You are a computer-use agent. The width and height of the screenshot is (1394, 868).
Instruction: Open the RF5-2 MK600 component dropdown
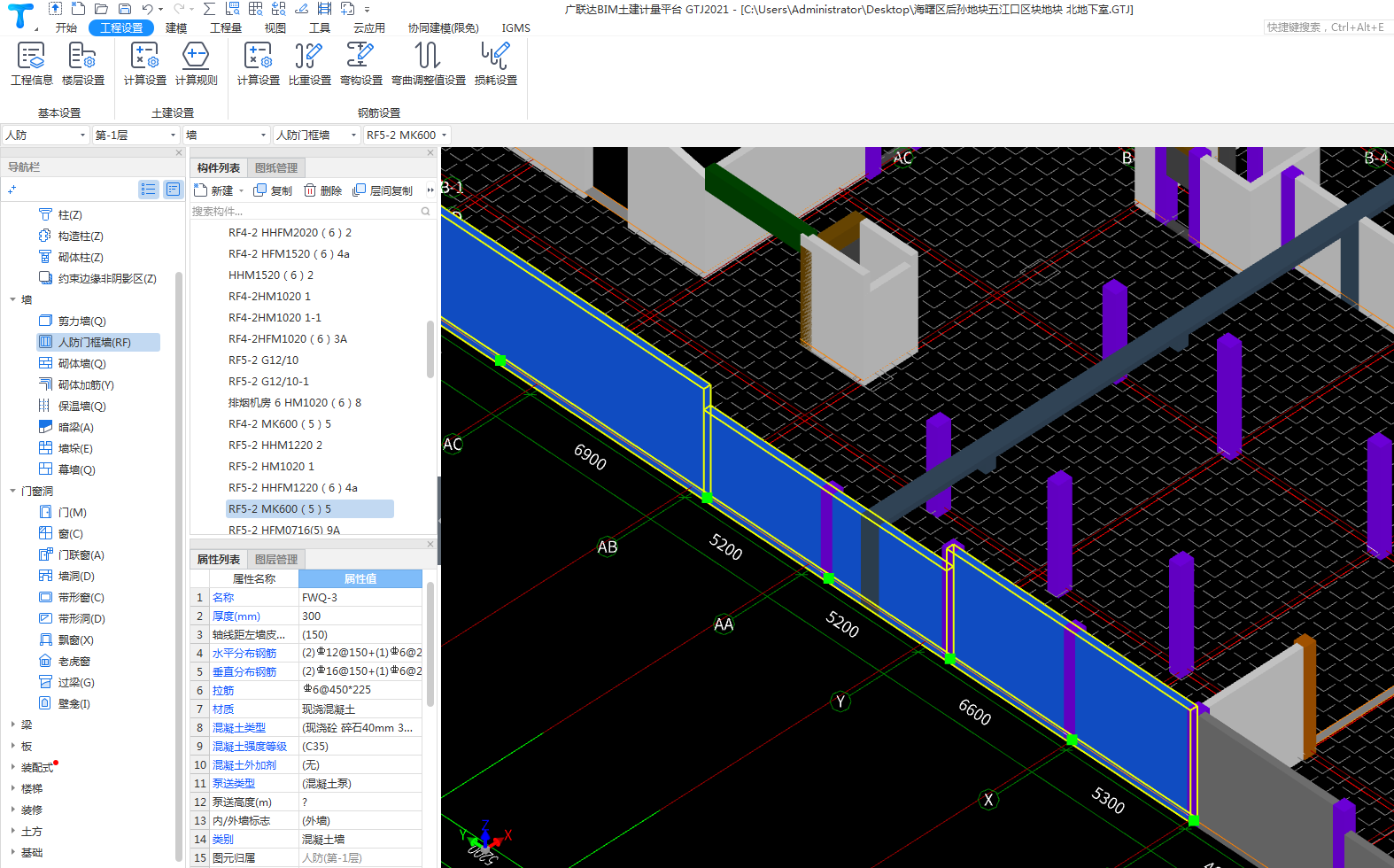pos(407,135)
